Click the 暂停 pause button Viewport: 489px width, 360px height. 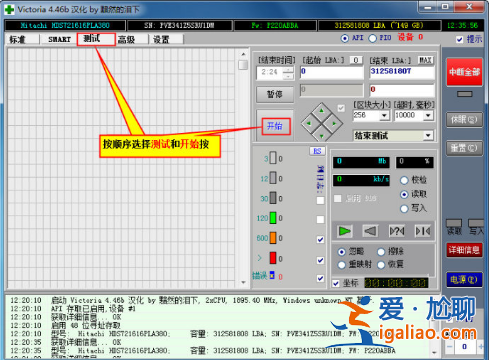tap(275, 94)
